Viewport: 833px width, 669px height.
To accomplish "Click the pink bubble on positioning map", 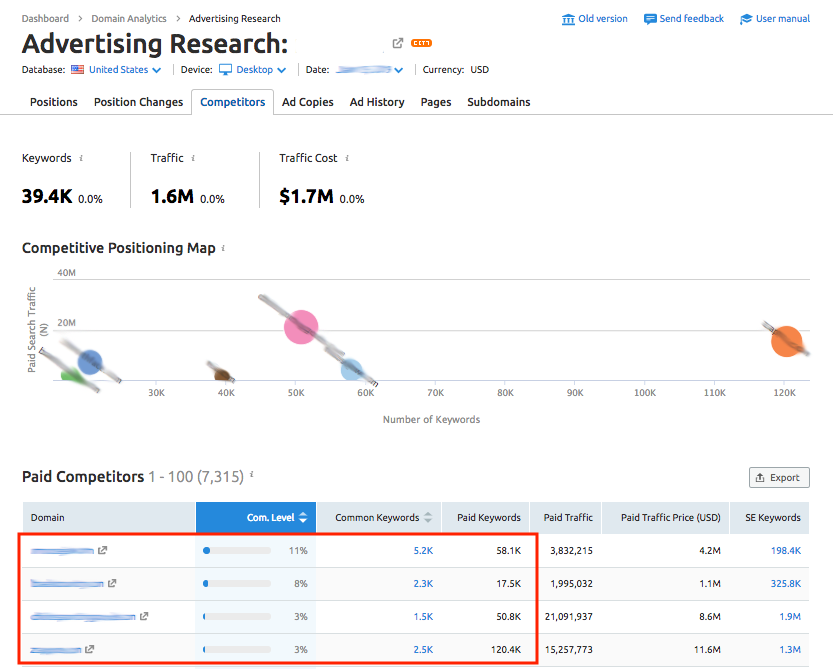I will point(300,326).
